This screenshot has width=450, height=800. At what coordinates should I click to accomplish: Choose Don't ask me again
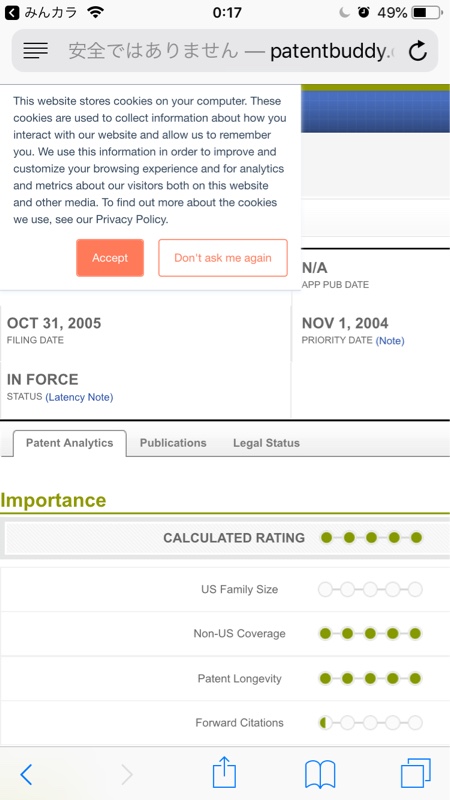223,258
